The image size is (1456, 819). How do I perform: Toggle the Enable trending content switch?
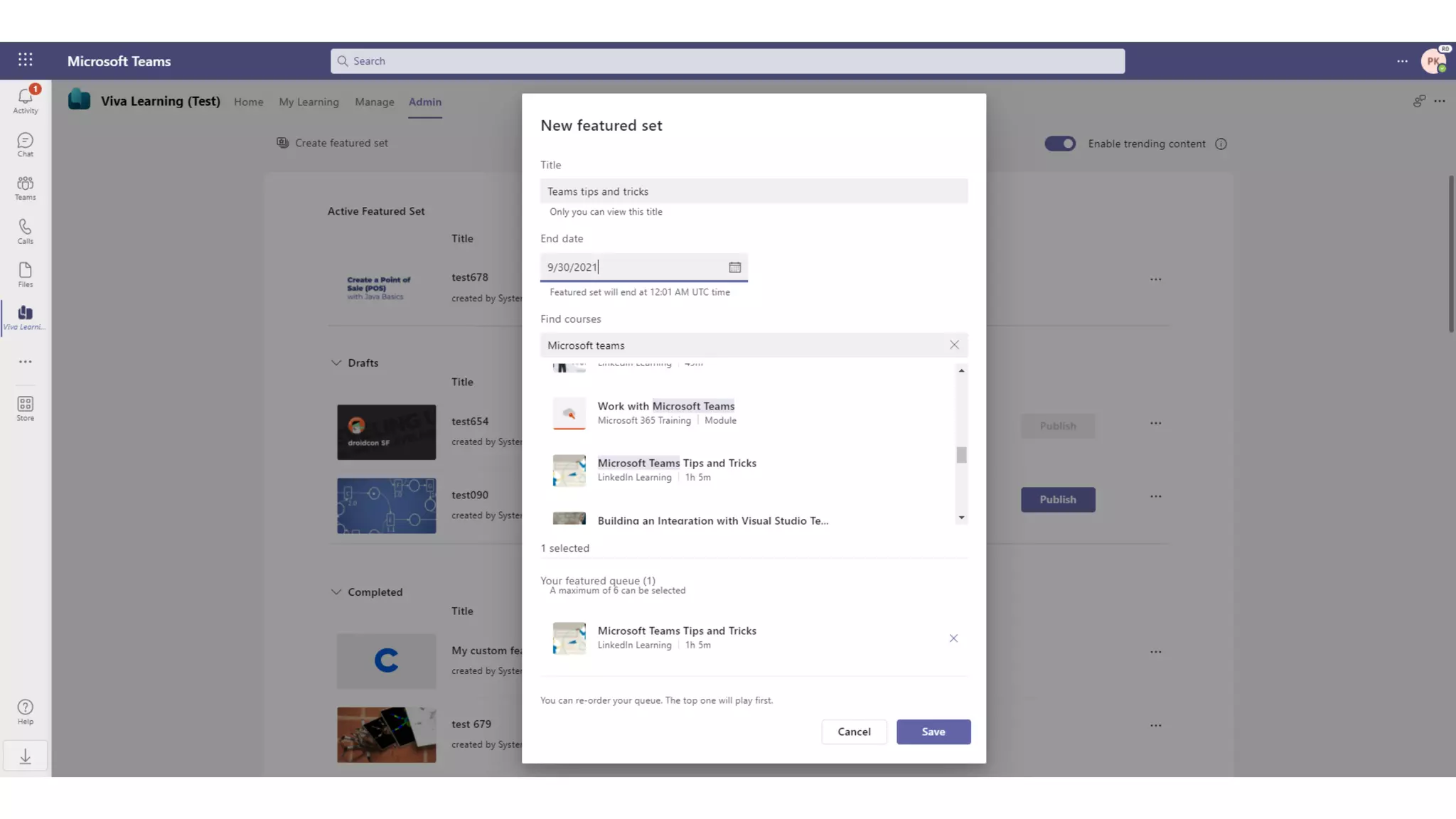pos(1059,144)
